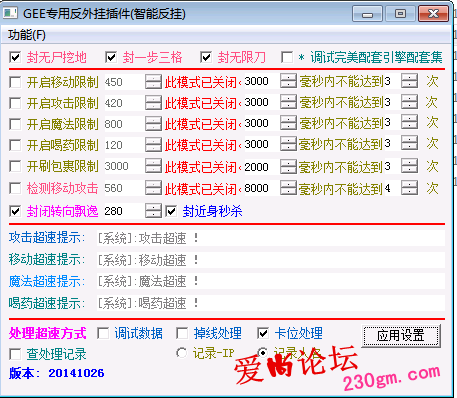Select 记录-IP radio button
The height and width of the screenshot is (398, 457).
point(182,353)
